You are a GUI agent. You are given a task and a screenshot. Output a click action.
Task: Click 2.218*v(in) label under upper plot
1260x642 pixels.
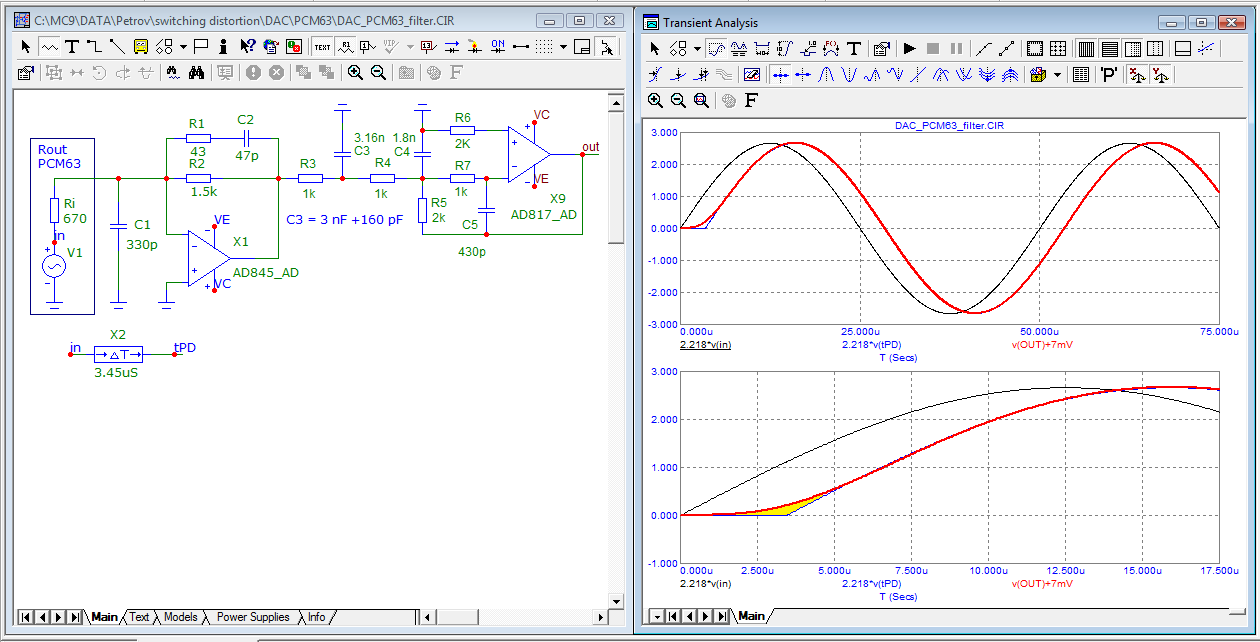pos(705,345)
